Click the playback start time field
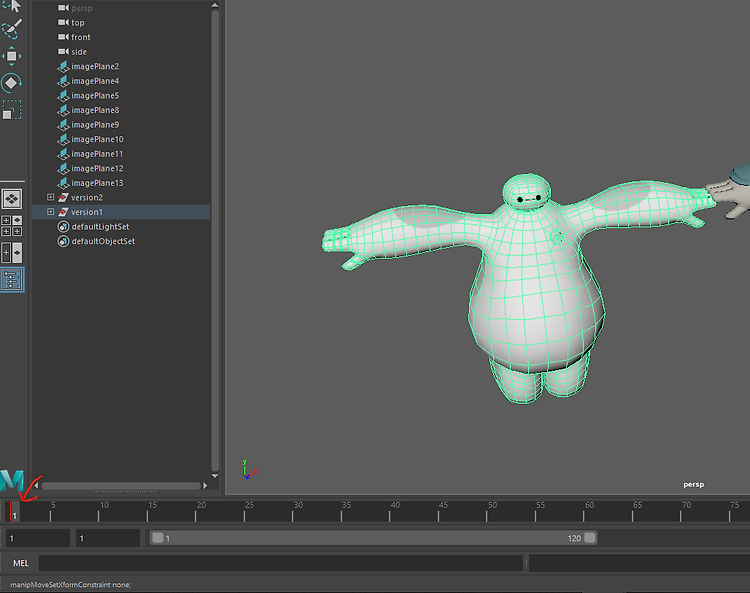The width and height of the screenshot is (750, 593). 108,538
